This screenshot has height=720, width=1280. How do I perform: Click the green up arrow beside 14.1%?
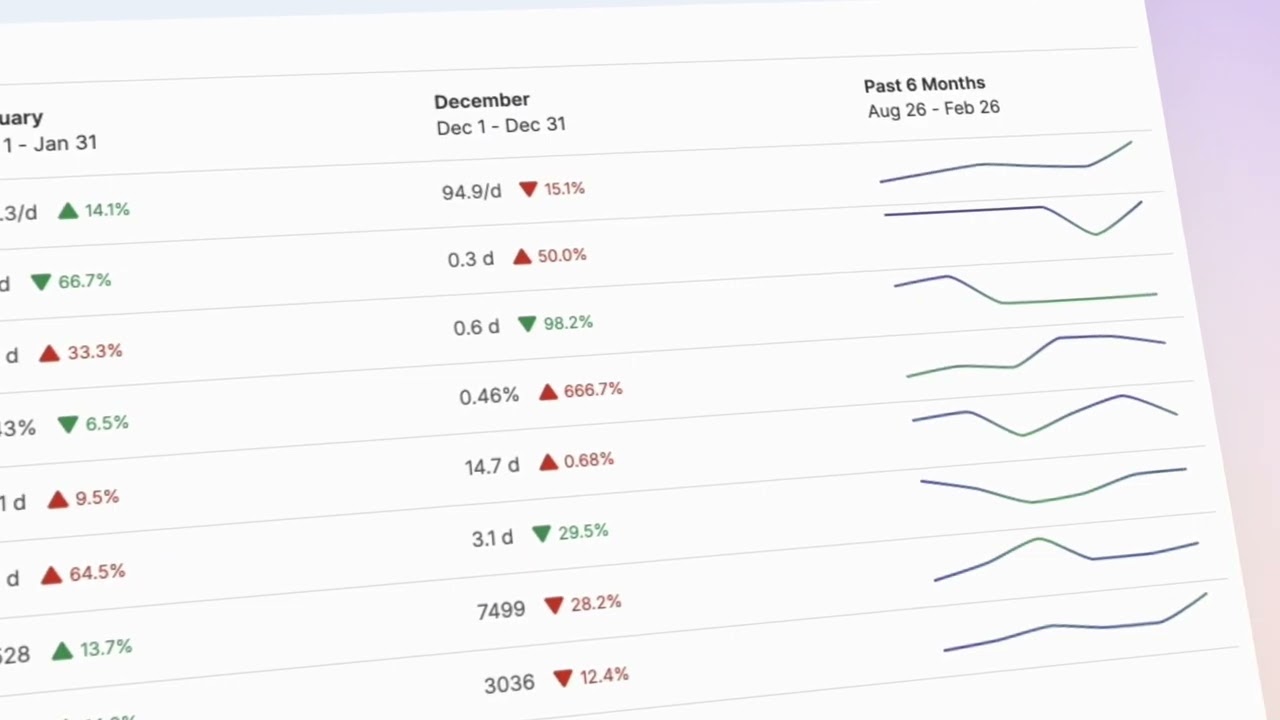(x=68, y=211)
